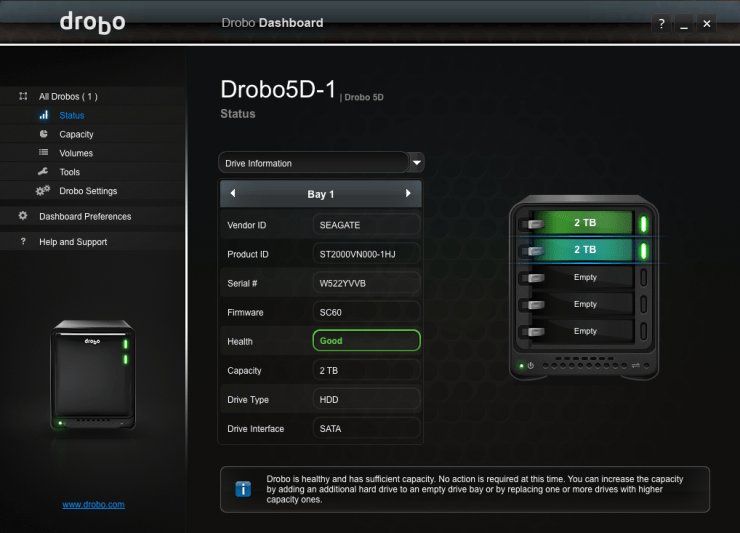Click the Status bar-chart icon
Viewport: 740px width, 533px height.
[43, 115]
